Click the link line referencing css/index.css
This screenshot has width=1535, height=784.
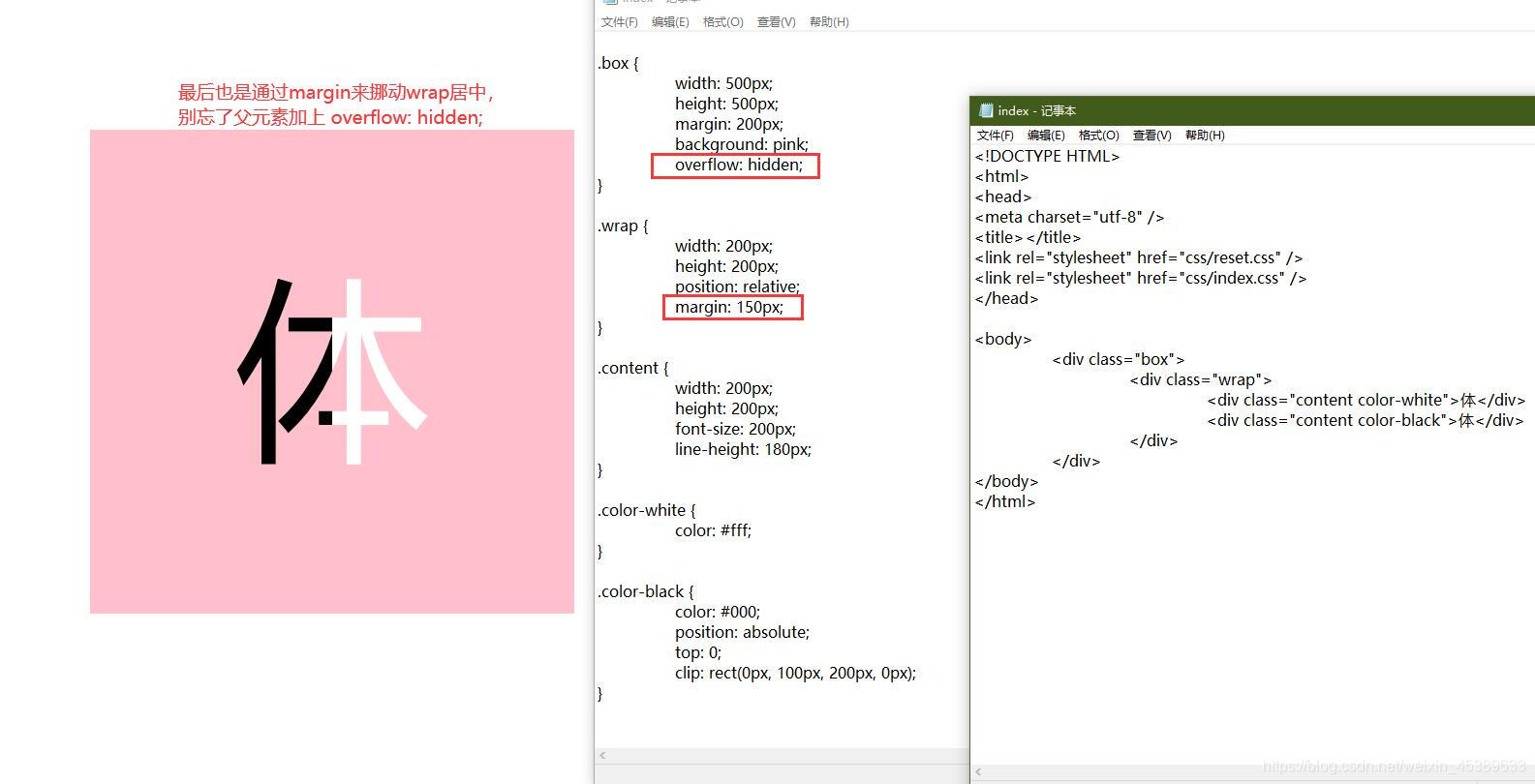coord(1141,279)
